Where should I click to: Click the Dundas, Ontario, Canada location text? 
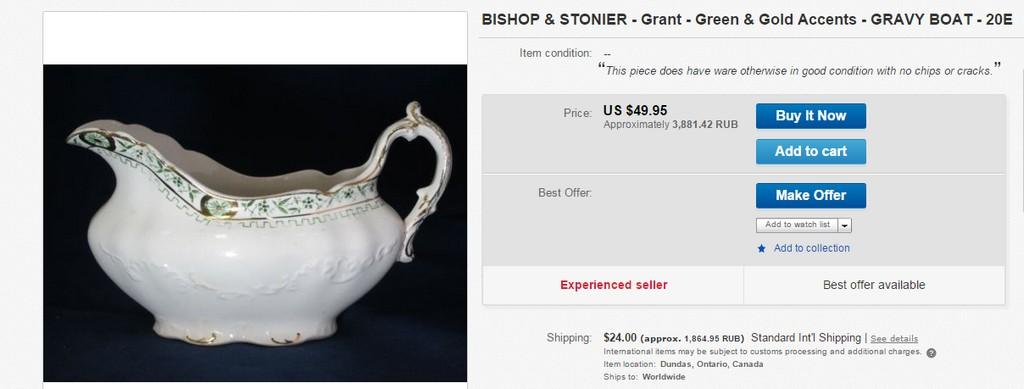click(x=712, y=364)
